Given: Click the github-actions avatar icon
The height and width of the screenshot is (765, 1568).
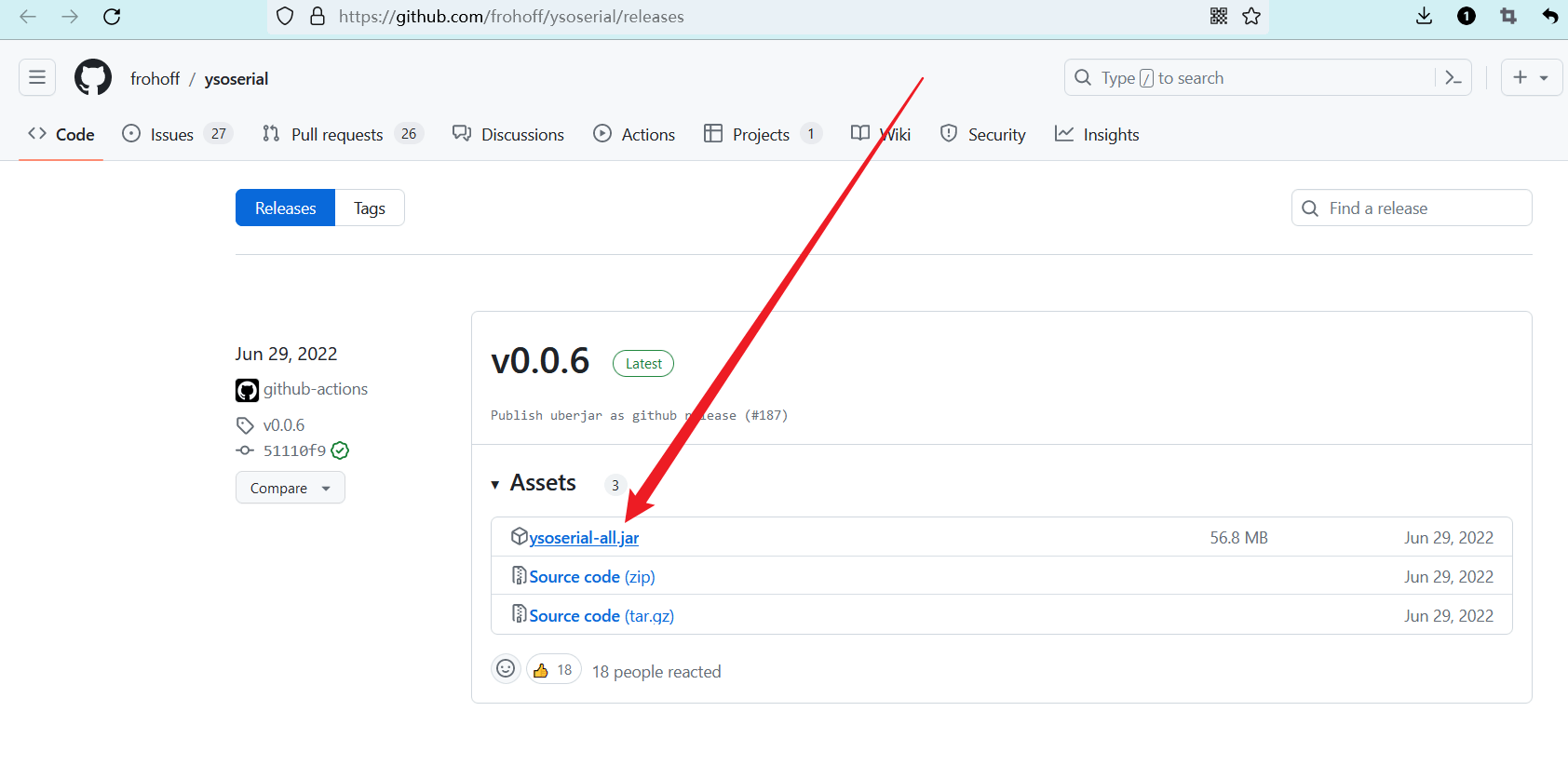Looking at the screenshot, I should [247, 390].
